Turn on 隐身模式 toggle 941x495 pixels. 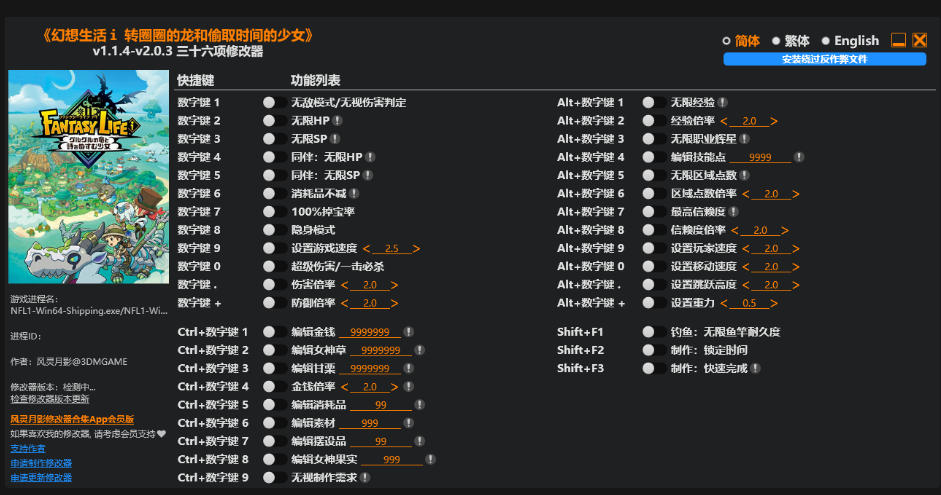point(274,230)
